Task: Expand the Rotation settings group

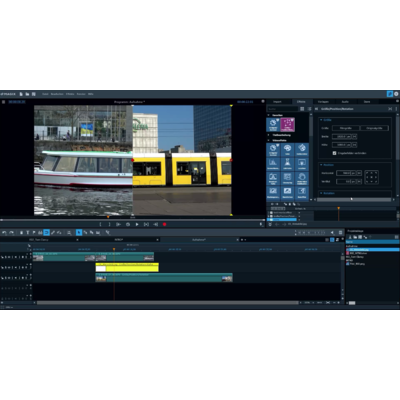Action: tap(321, 193)
